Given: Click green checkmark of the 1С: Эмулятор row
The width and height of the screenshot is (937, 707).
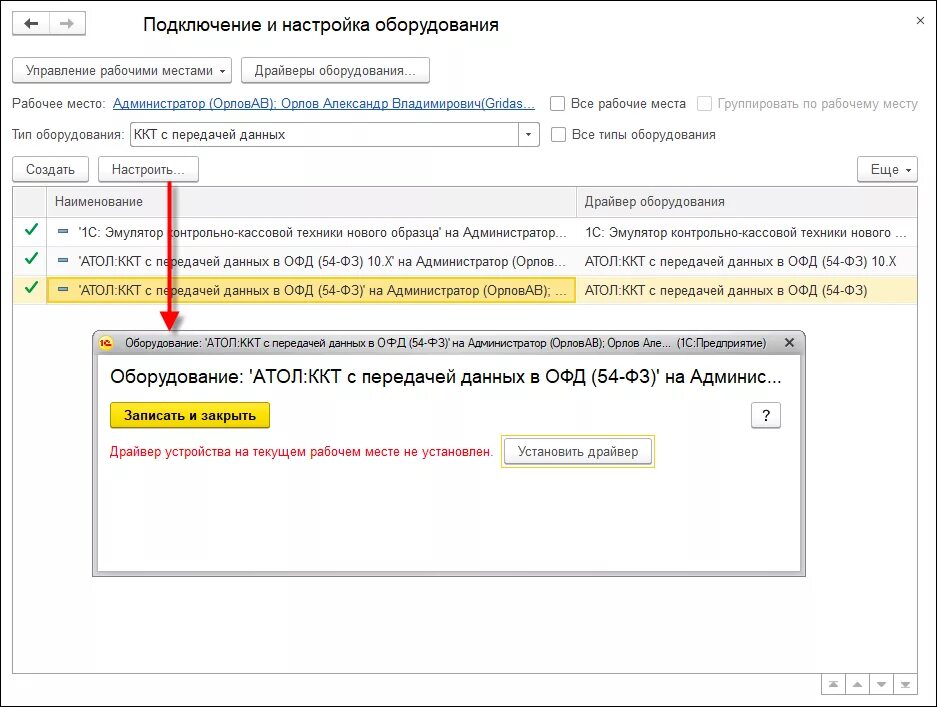Looking at the screenshot, I should click(x=30, y=230).
